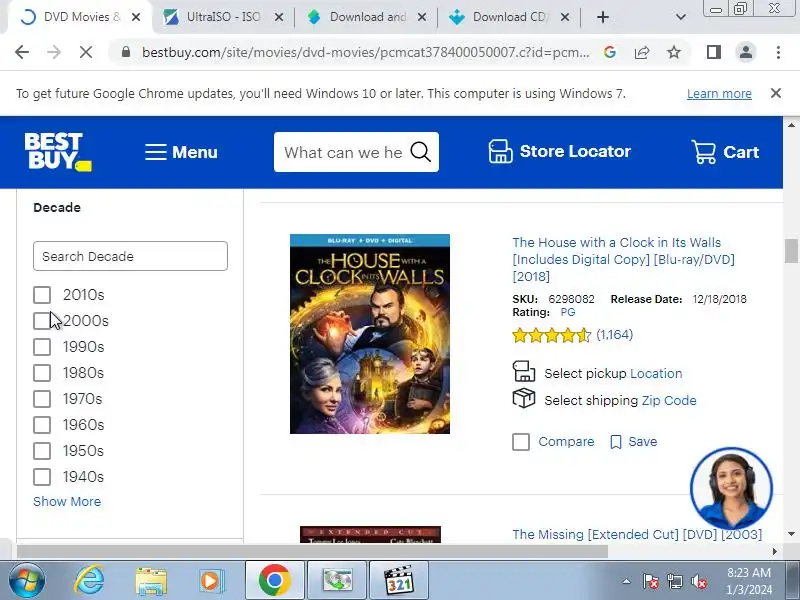Click the PG rating link
Viewport: 800px width, 600px height.
567,312
